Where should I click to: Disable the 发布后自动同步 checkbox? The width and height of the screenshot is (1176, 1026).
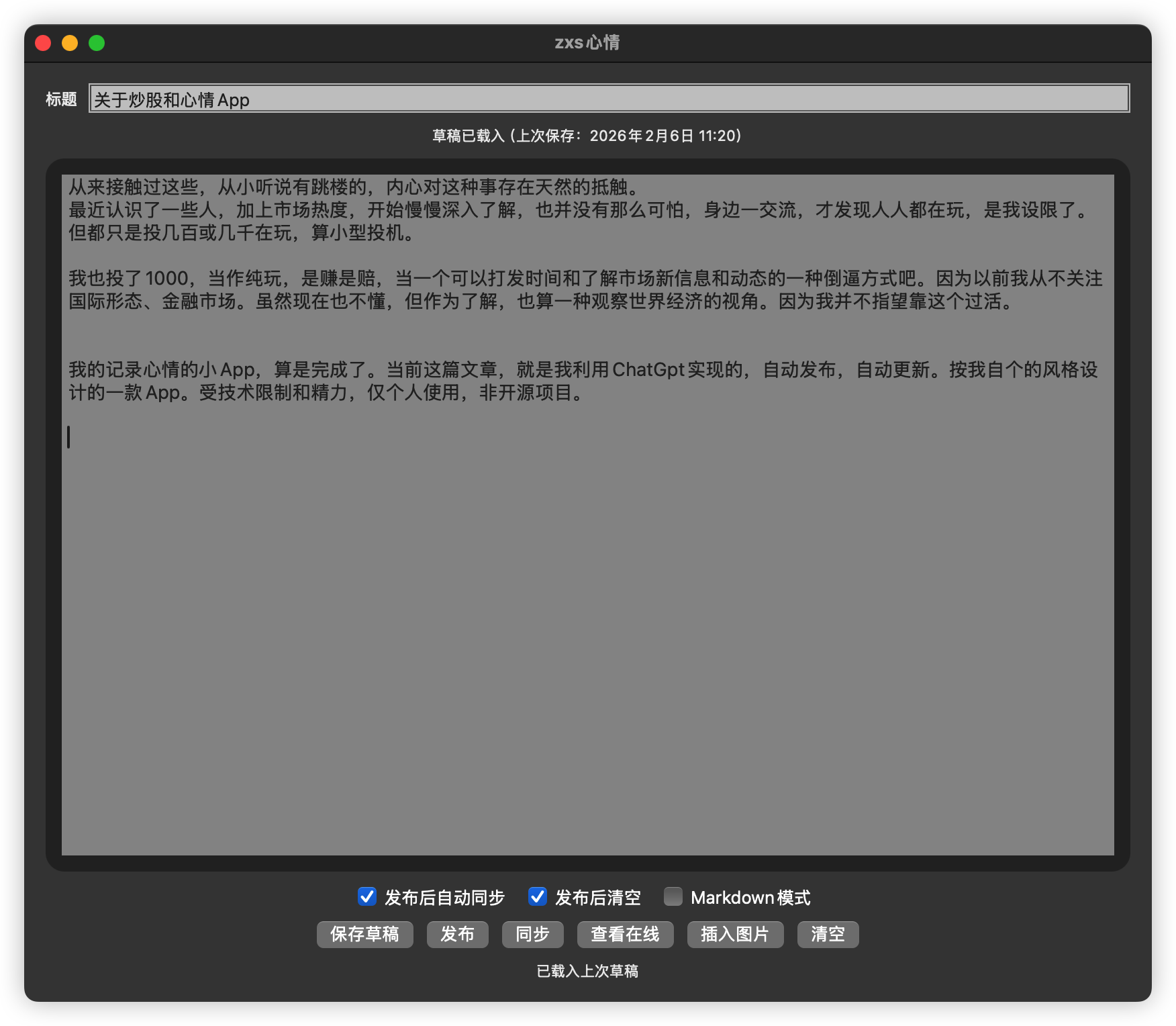tap(366, 897)
